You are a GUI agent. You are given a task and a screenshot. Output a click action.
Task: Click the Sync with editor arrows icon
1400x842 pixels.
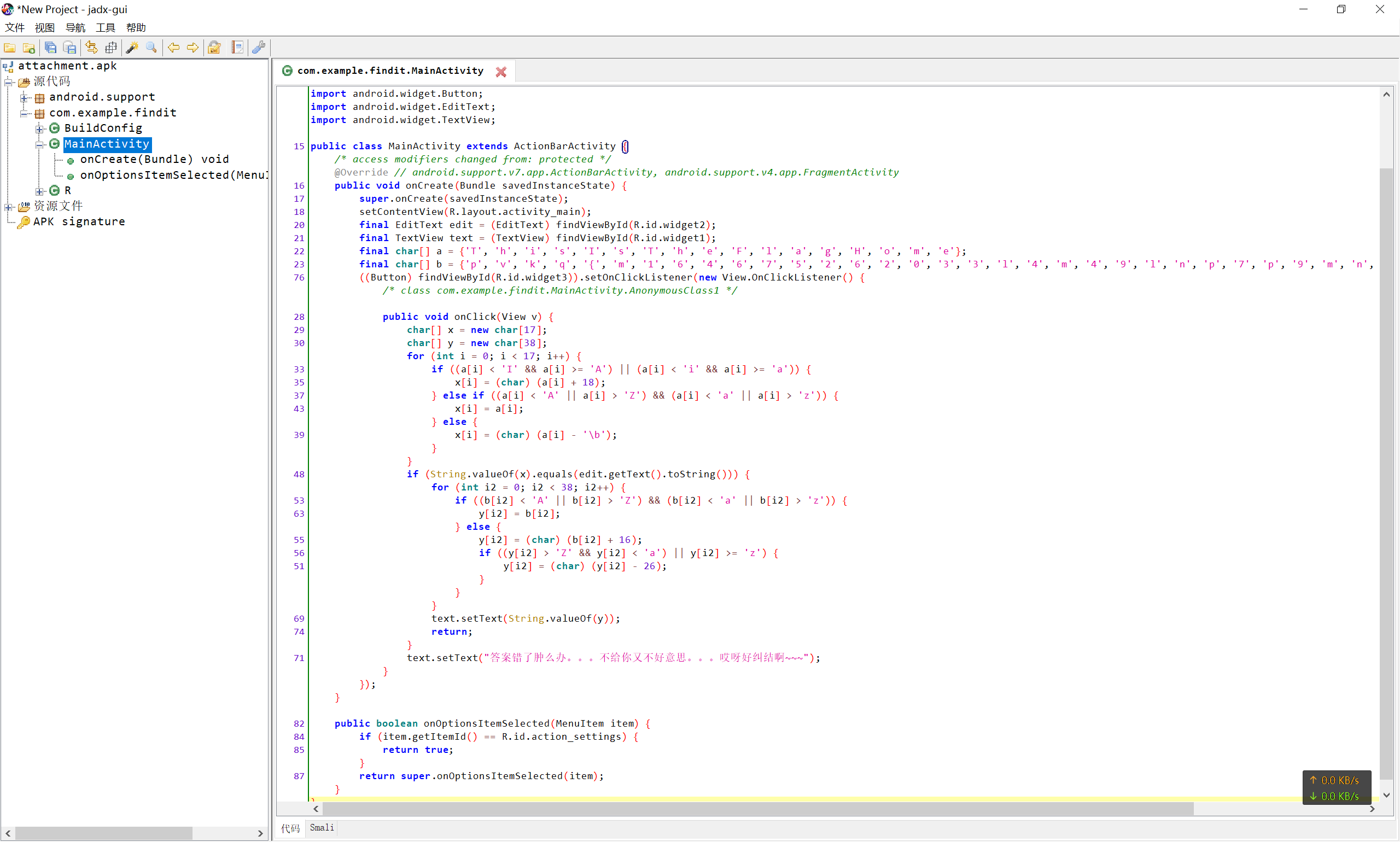pyautogui.click(x=91, y=48)
